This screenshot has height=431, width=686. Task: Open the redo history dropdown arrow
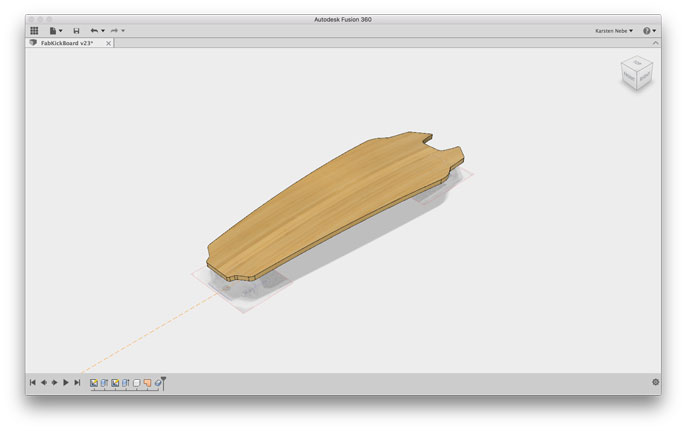[x=123, y=31]
